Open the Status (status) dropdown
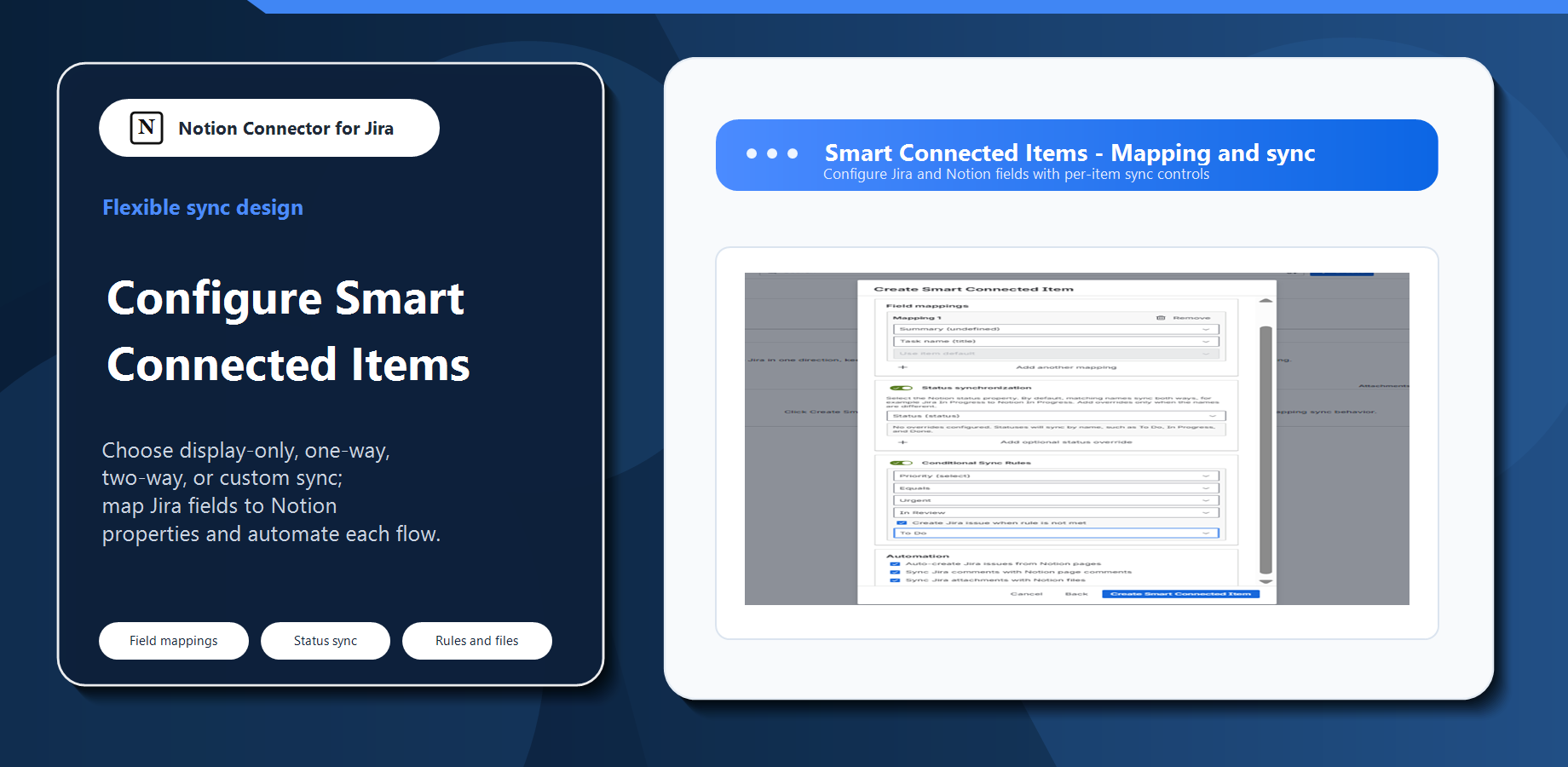Screen dimensions: 1568x767 point(1056,416)
